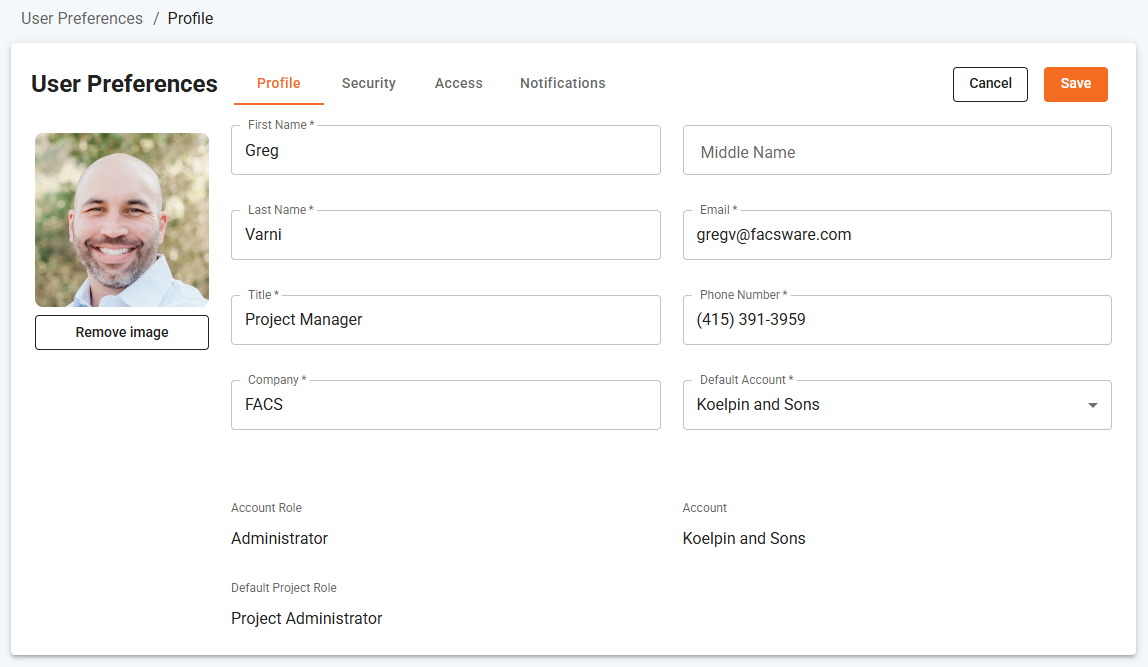
Task: Click the Profile breadcrumb item
Action: pyautogui.click(x=190, y=18)
